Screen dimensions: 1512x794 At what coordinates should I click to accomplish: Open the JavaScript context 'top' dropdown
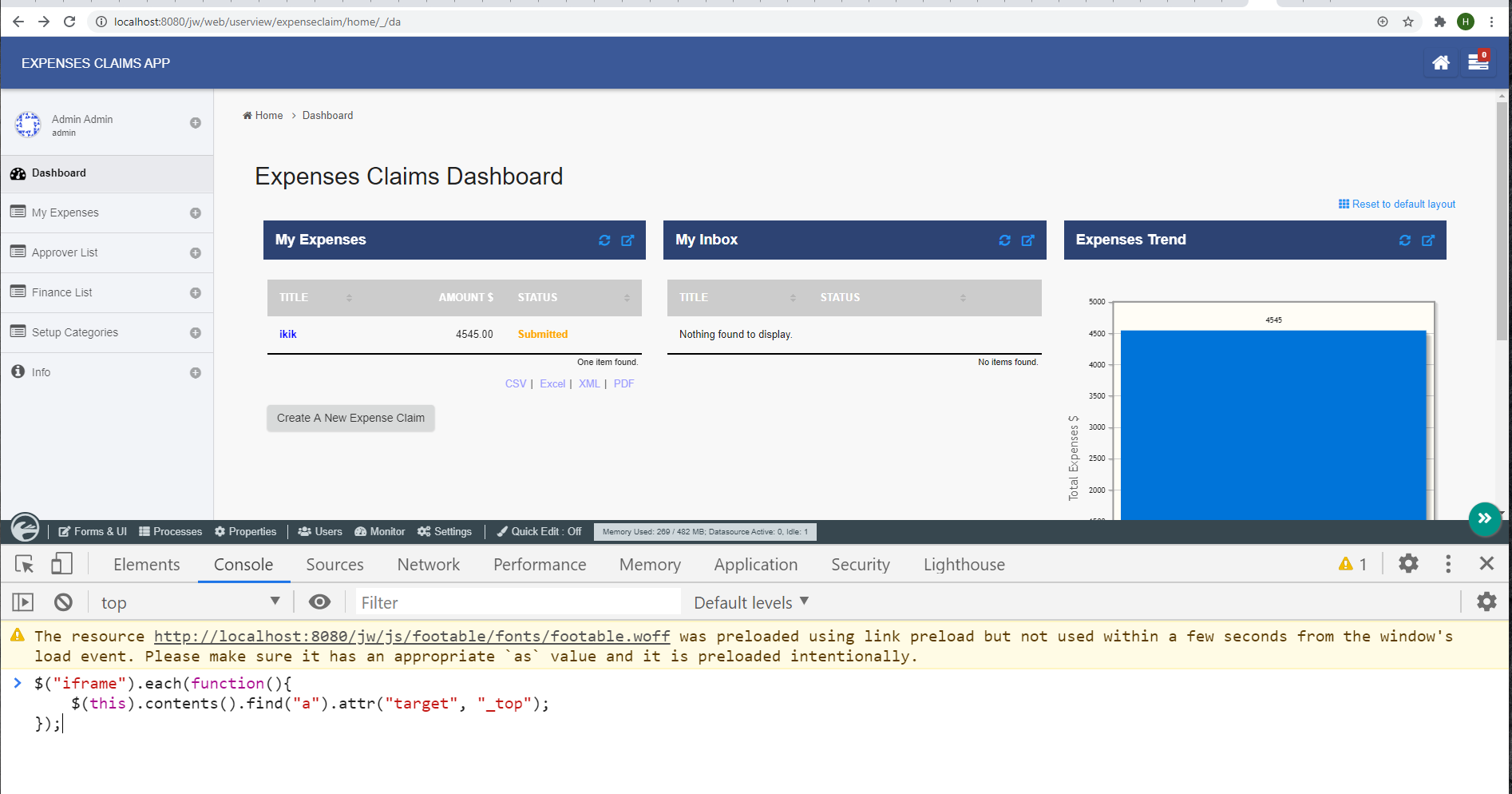[190, 602]
